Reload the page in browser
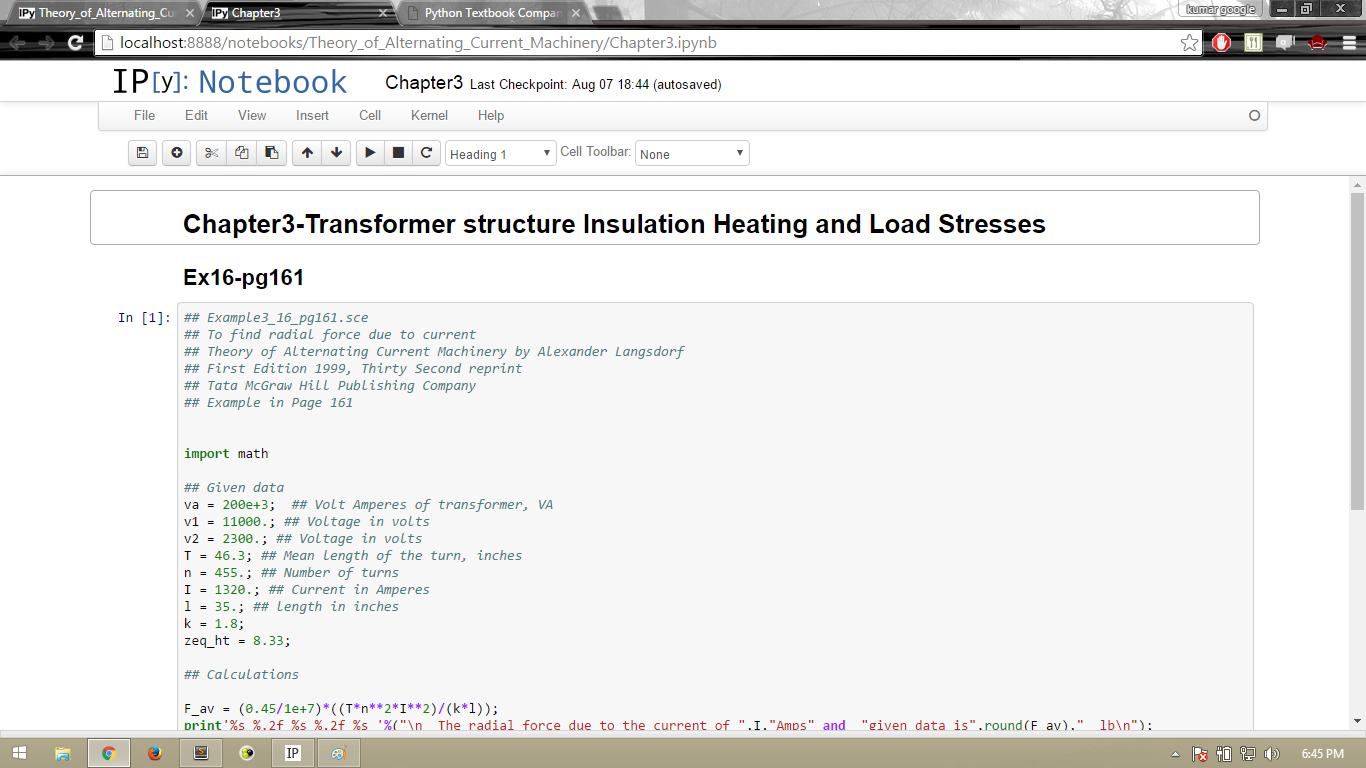Image resolution: width=1366 pixels, height=768 pixels. 75,43
